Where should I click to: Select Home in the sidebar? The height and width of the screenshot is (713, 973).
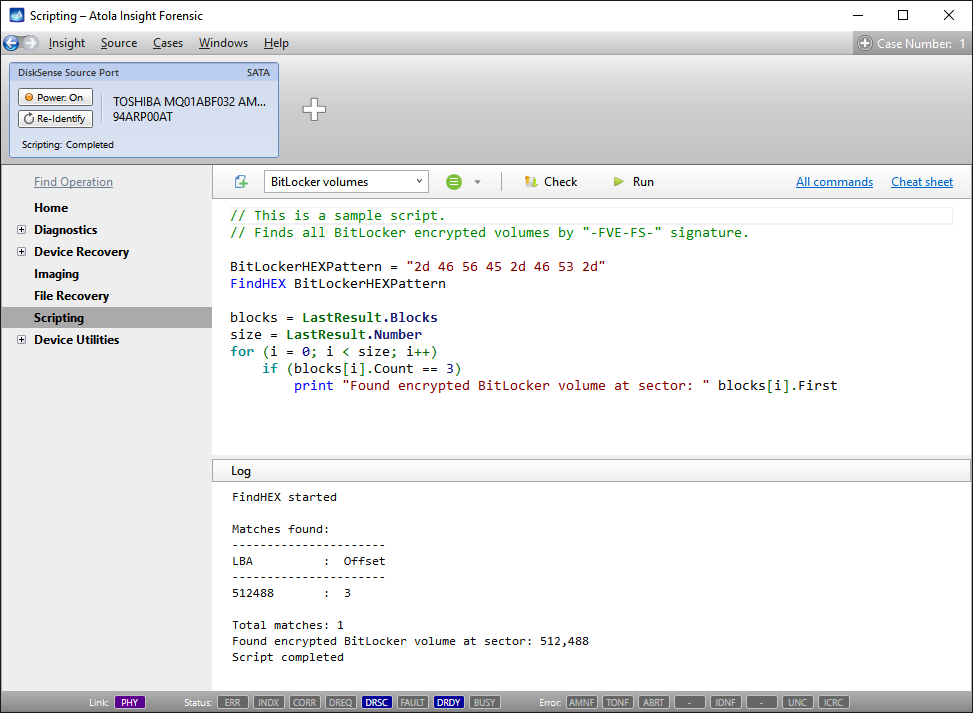tap(51, 208)
